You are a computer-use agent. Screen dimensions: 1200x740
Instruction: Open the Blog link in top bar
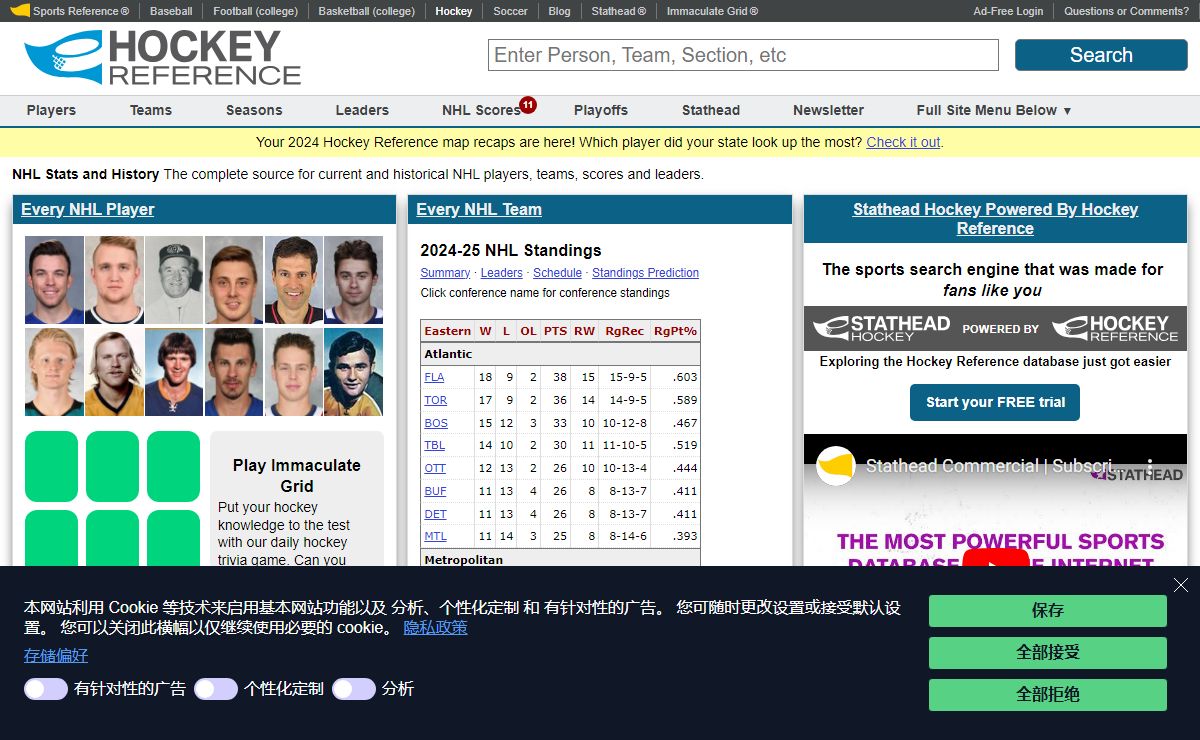pos(560,11)
